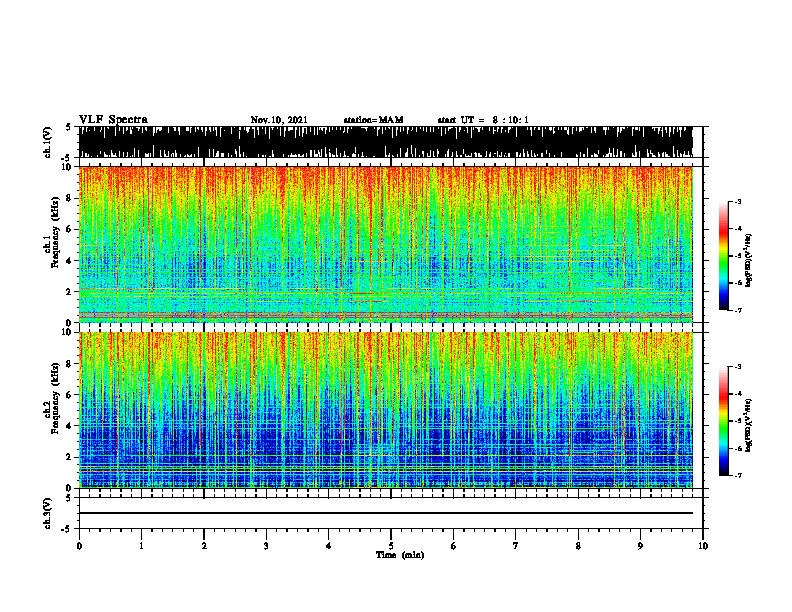The height and width of the screenshot is (612, 792).
Task: Click ch.1 colorbar top value '-3'
Action: pyautogui.click(x=738, y=202)
